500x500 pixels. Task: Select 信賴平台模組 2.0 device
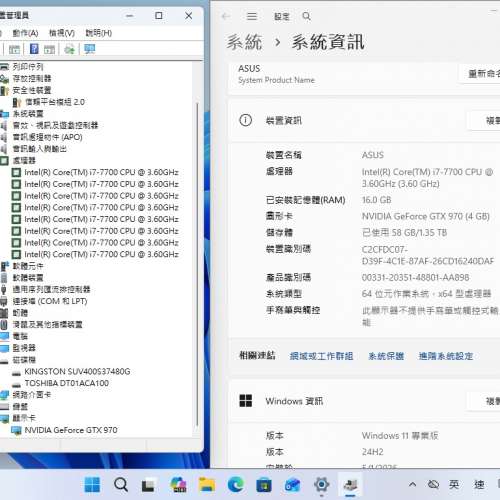point(55,102)
